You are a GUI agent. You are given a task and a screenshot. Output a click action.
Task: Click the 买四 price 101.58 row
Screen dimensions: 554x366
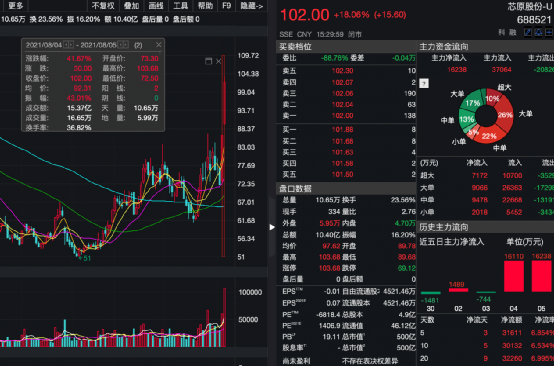point(346,163)
